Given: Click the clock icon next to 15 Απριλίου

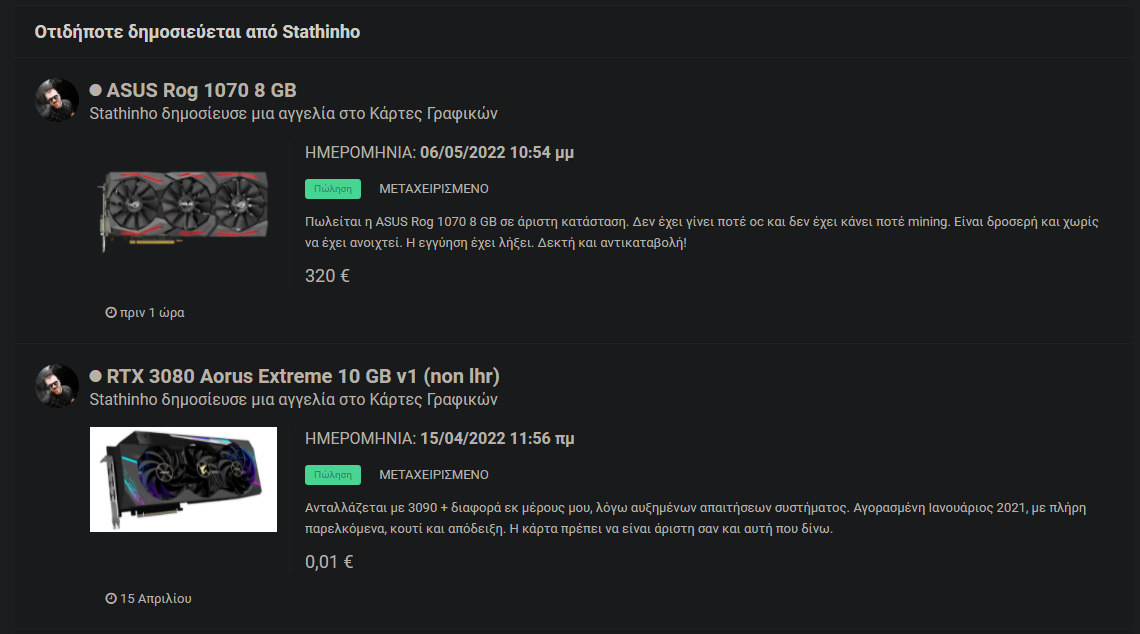Looking at the screenshot, I should click(x=111, y=598).
